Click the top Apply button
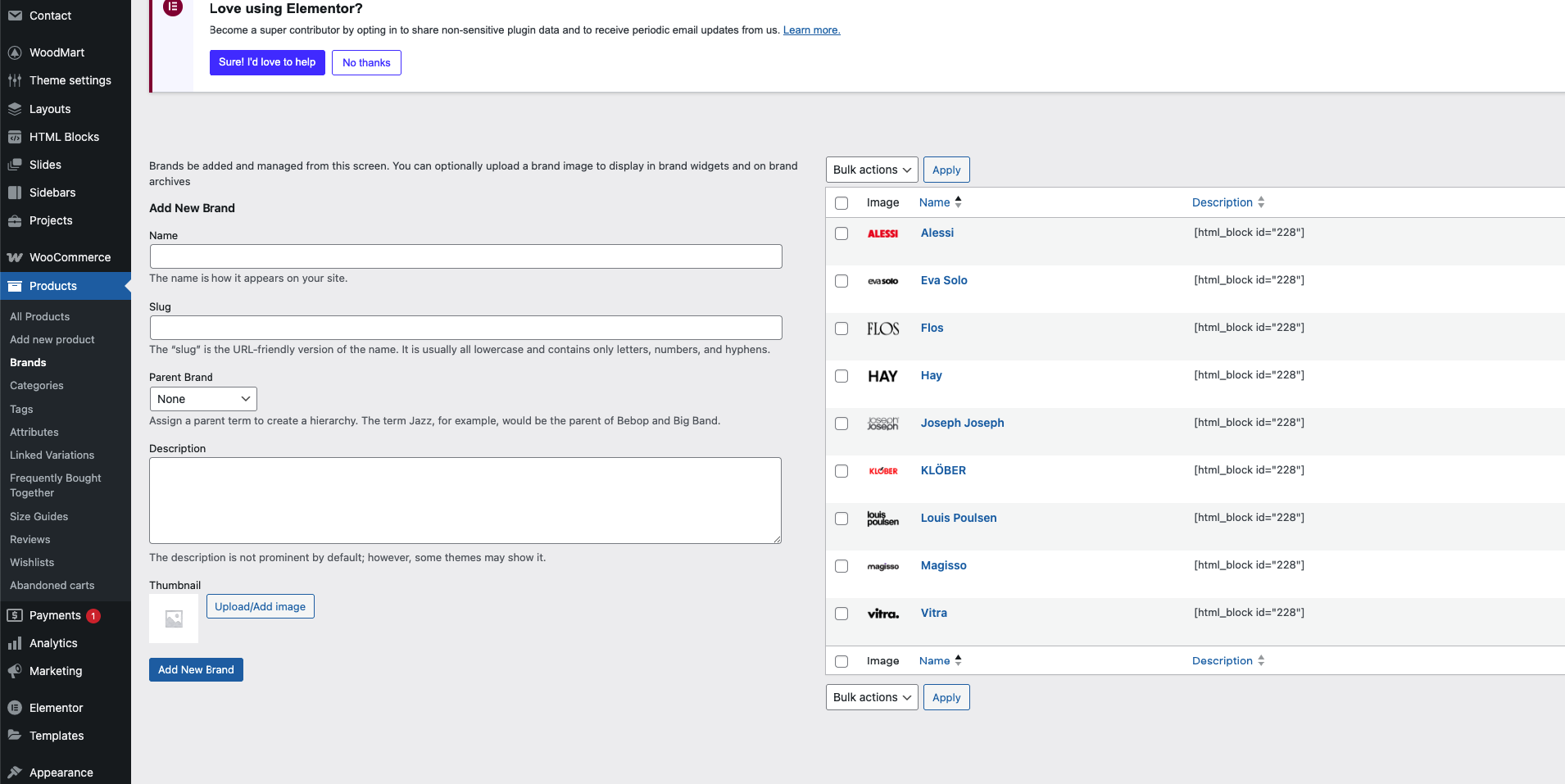Viewport: 1565px width, 784px height. pyautogui.click(x=946, y=170)
